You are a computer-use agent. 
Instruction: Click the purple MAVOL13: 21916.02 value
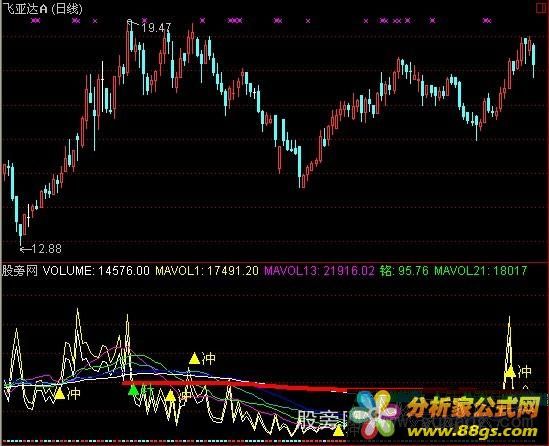click(x=319, y=271)
